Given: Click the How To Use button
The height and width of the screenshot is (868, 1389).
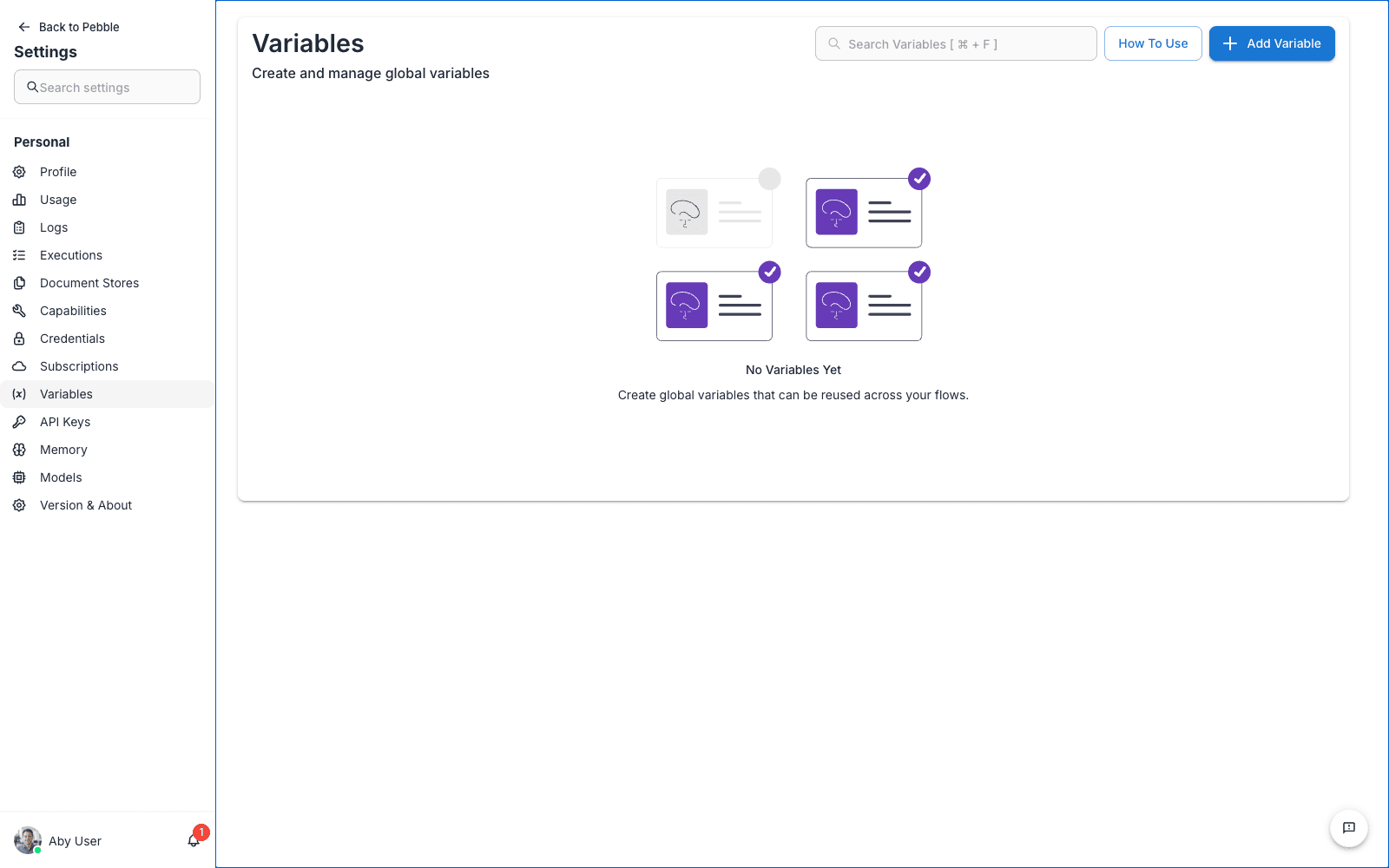Looking at the screenshot, I should [x=1153, y=43].
